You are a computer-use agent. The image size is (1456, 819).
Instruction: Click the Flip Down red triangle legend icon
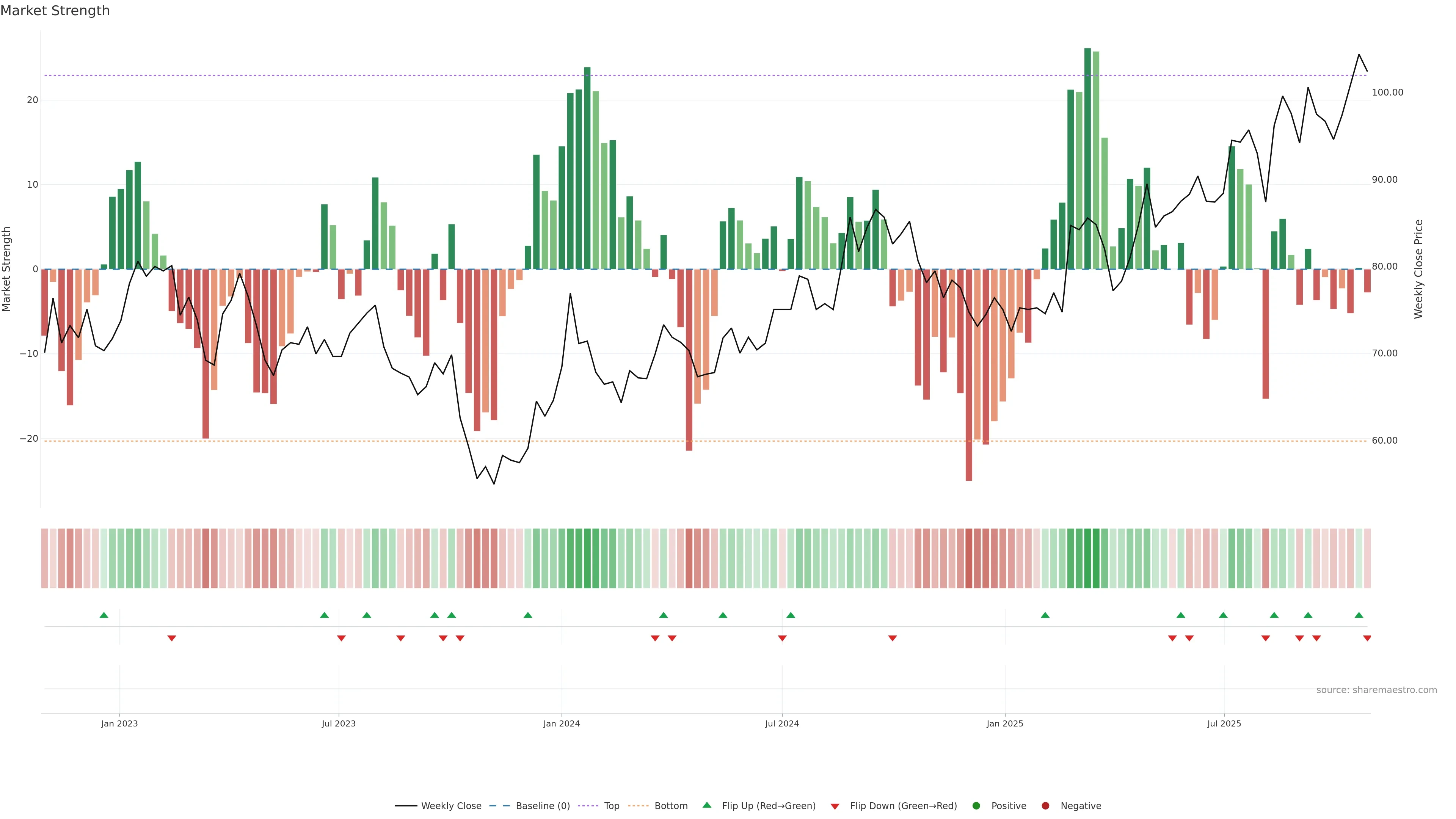[835, 806]
